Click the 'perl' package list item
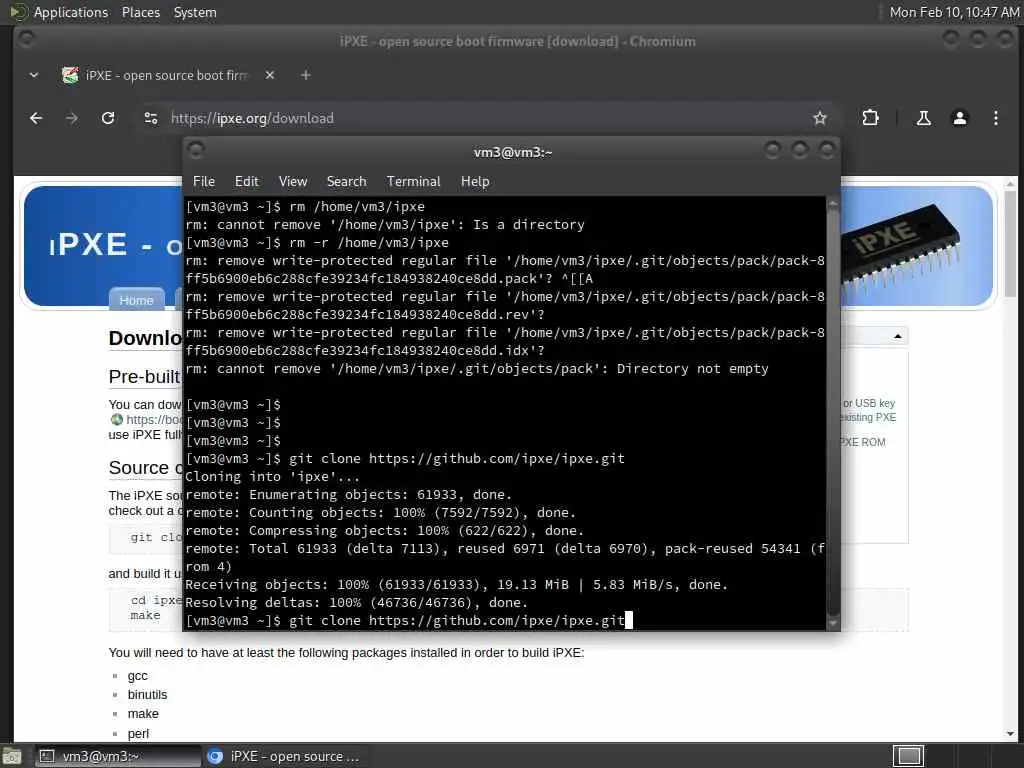The width and height of the screenshot is (1024, 768). (138, 733)
